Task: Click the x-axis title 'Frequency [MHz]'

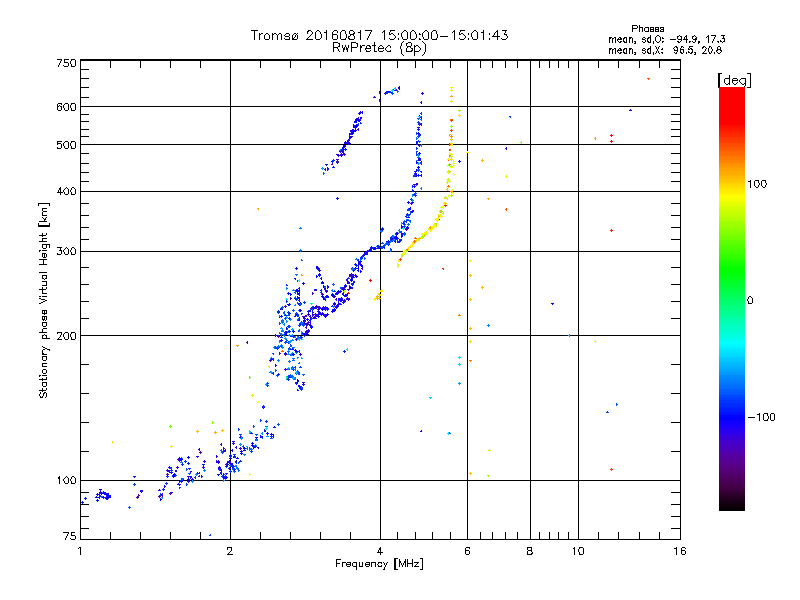Action: 379,564
